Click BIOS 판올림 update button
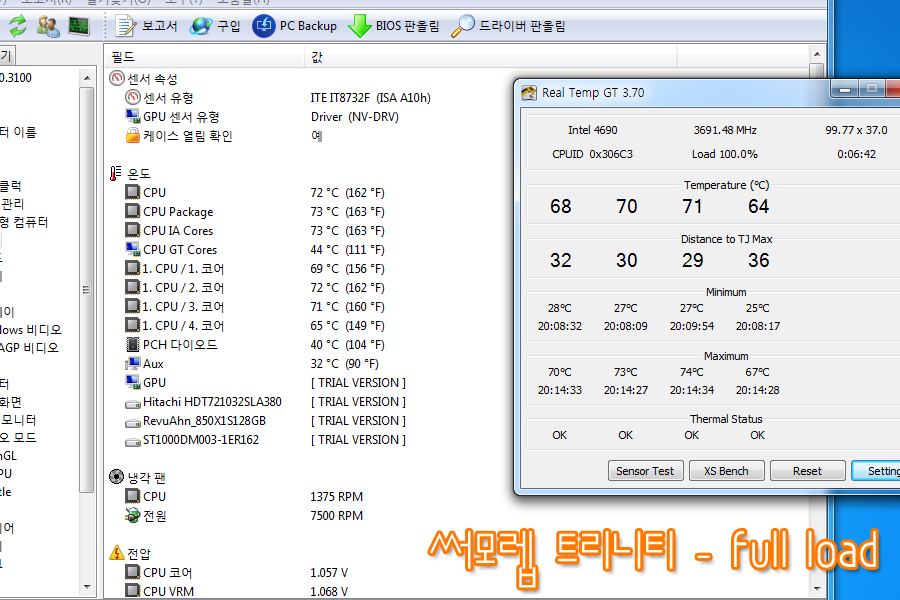 [394, 26]
